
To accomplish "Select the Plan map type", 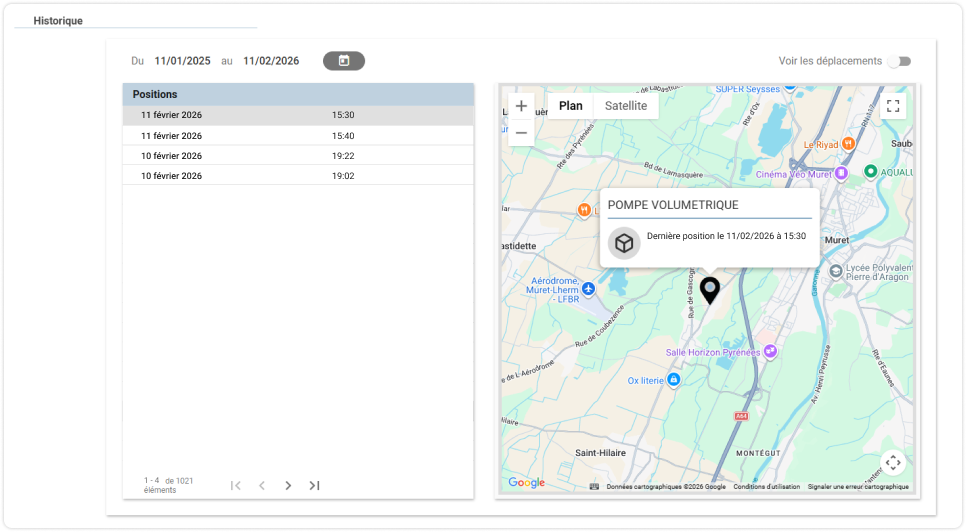I will (570, 106).
